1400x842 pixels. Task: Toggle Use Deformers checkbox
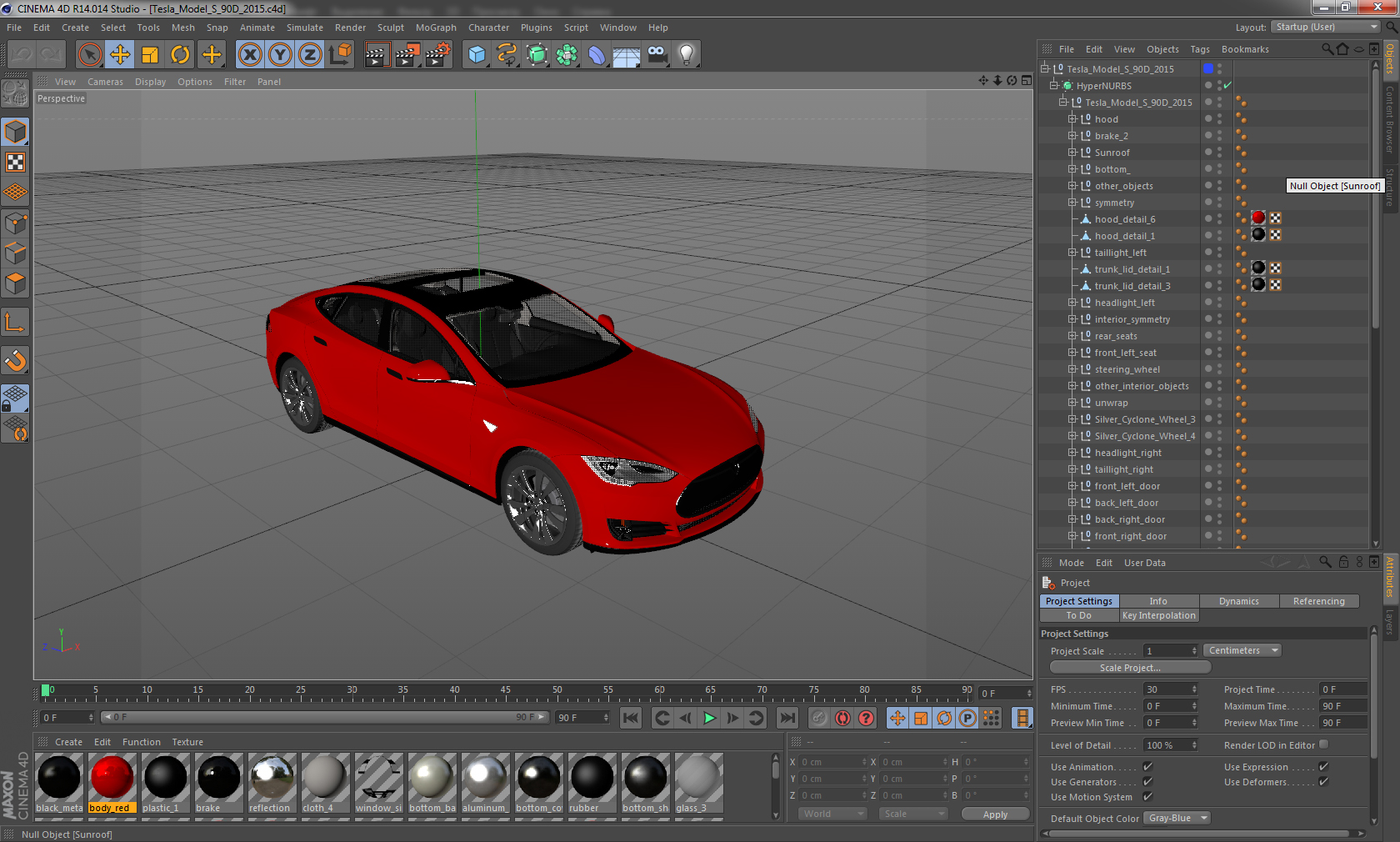coord(1323,782)
